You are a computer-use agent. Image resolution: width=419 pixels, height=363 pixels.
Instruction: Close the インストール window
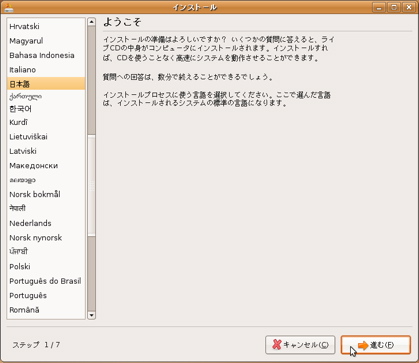409,7
